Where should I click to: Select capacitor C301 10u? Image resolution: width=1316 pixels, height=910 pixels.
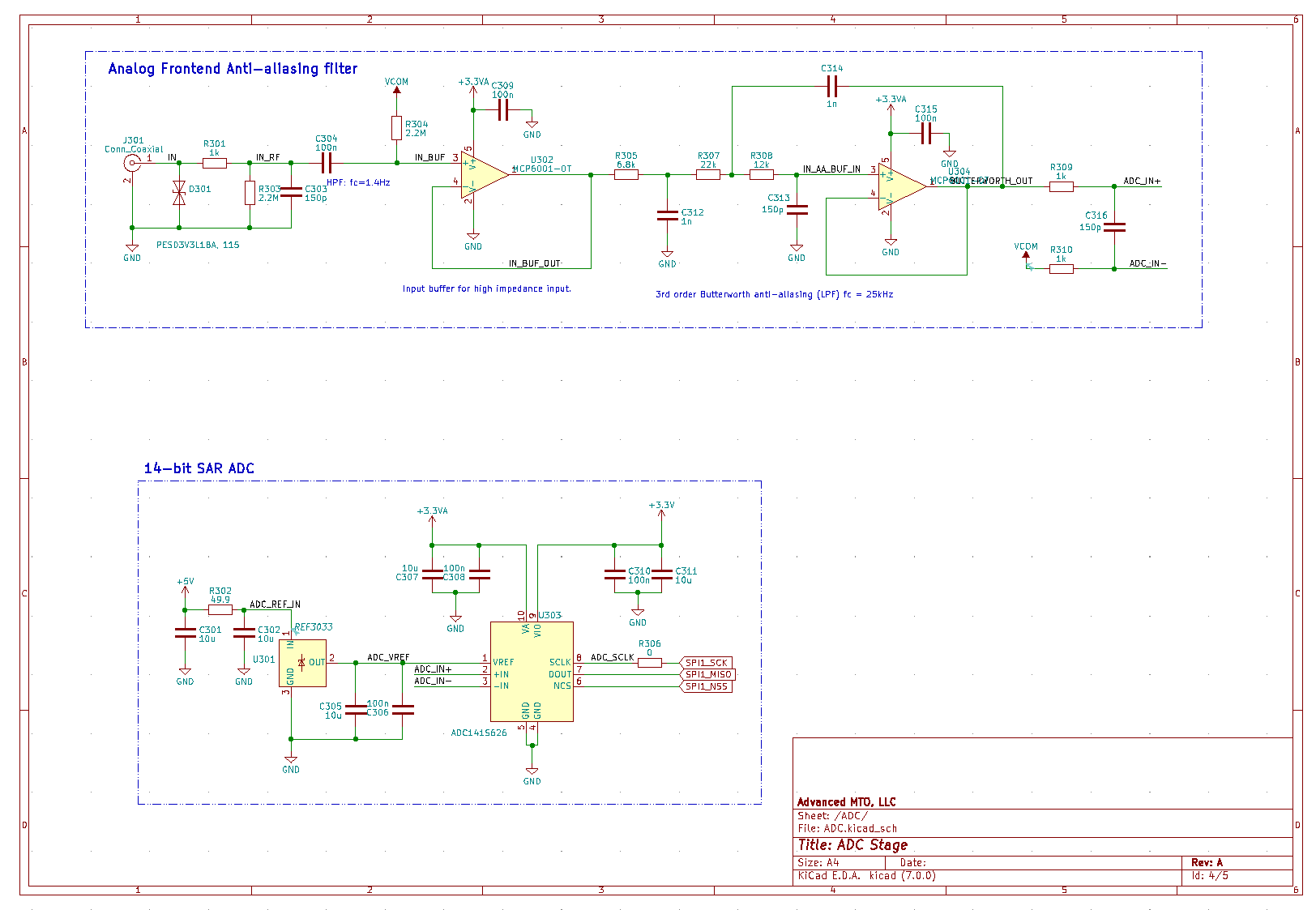[x=185, y=633]
